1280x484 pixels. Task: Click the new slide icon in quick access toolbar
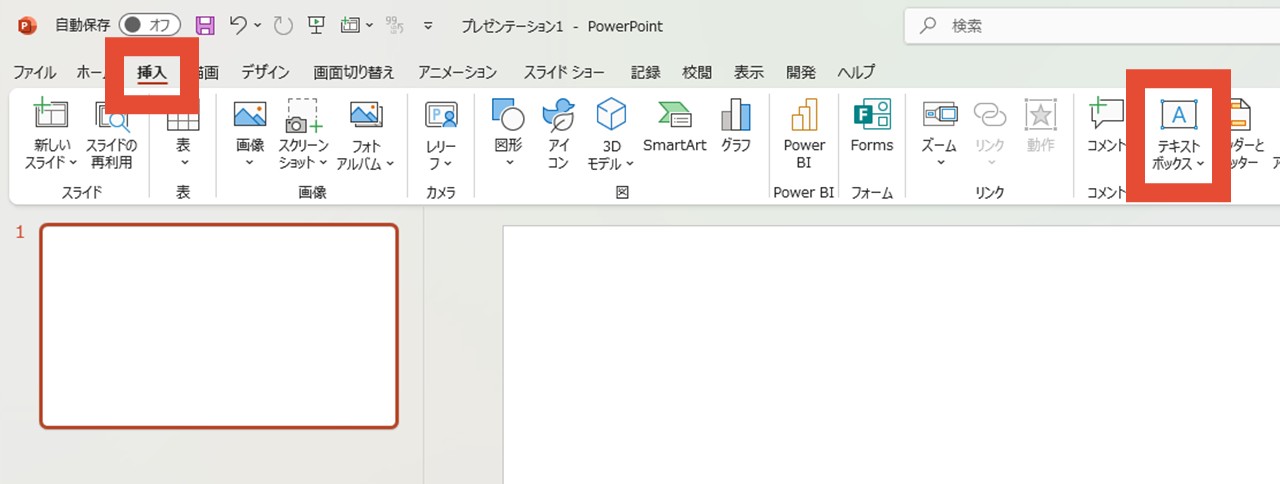(x=350, y=25)
